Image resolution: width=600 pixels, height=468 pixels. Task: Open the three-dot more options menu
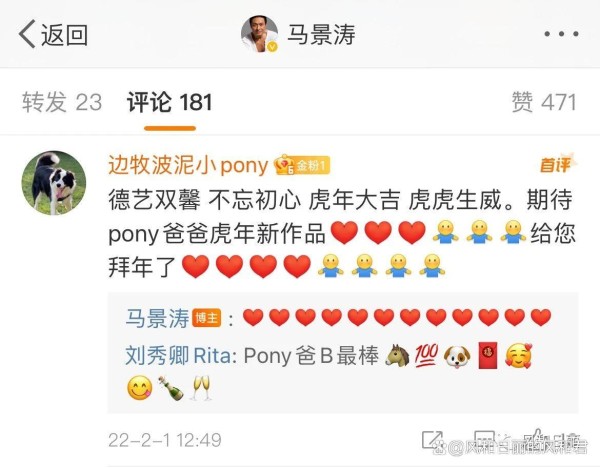(x=561, y=34)
